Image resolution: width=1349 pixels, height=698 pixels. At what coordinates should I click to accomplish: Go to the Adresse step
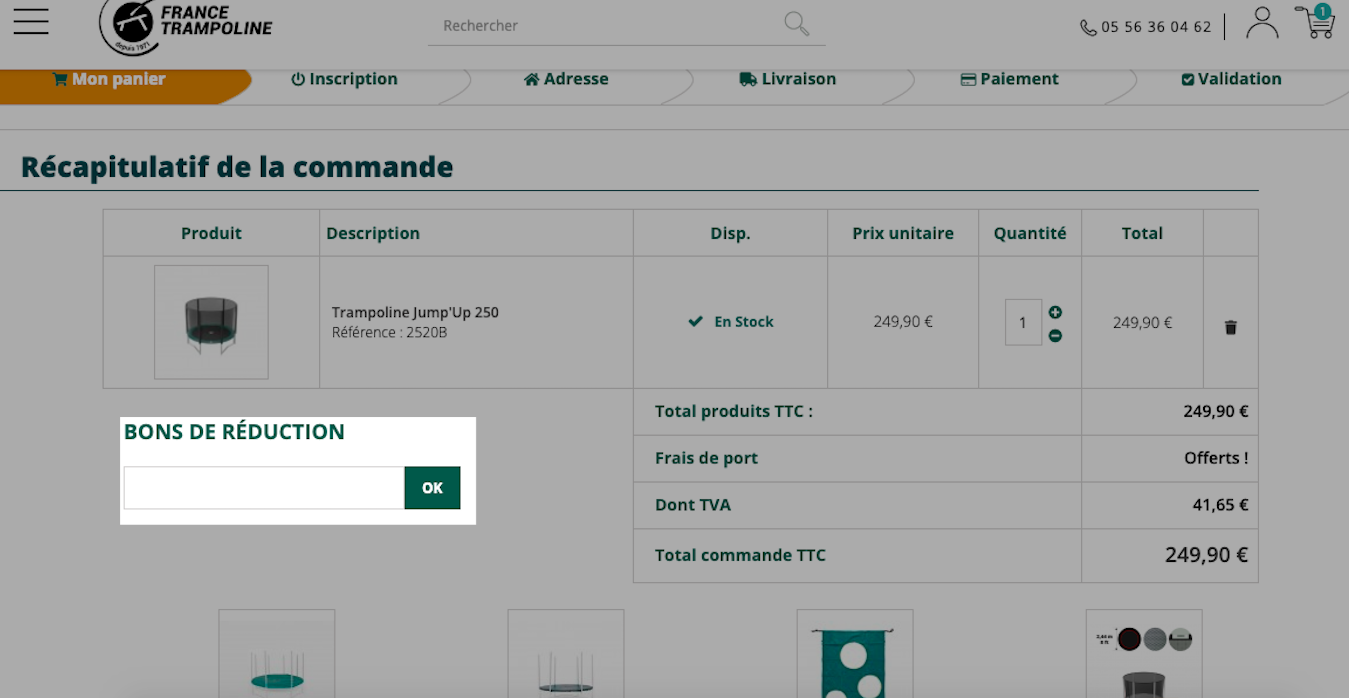(566, 79)
